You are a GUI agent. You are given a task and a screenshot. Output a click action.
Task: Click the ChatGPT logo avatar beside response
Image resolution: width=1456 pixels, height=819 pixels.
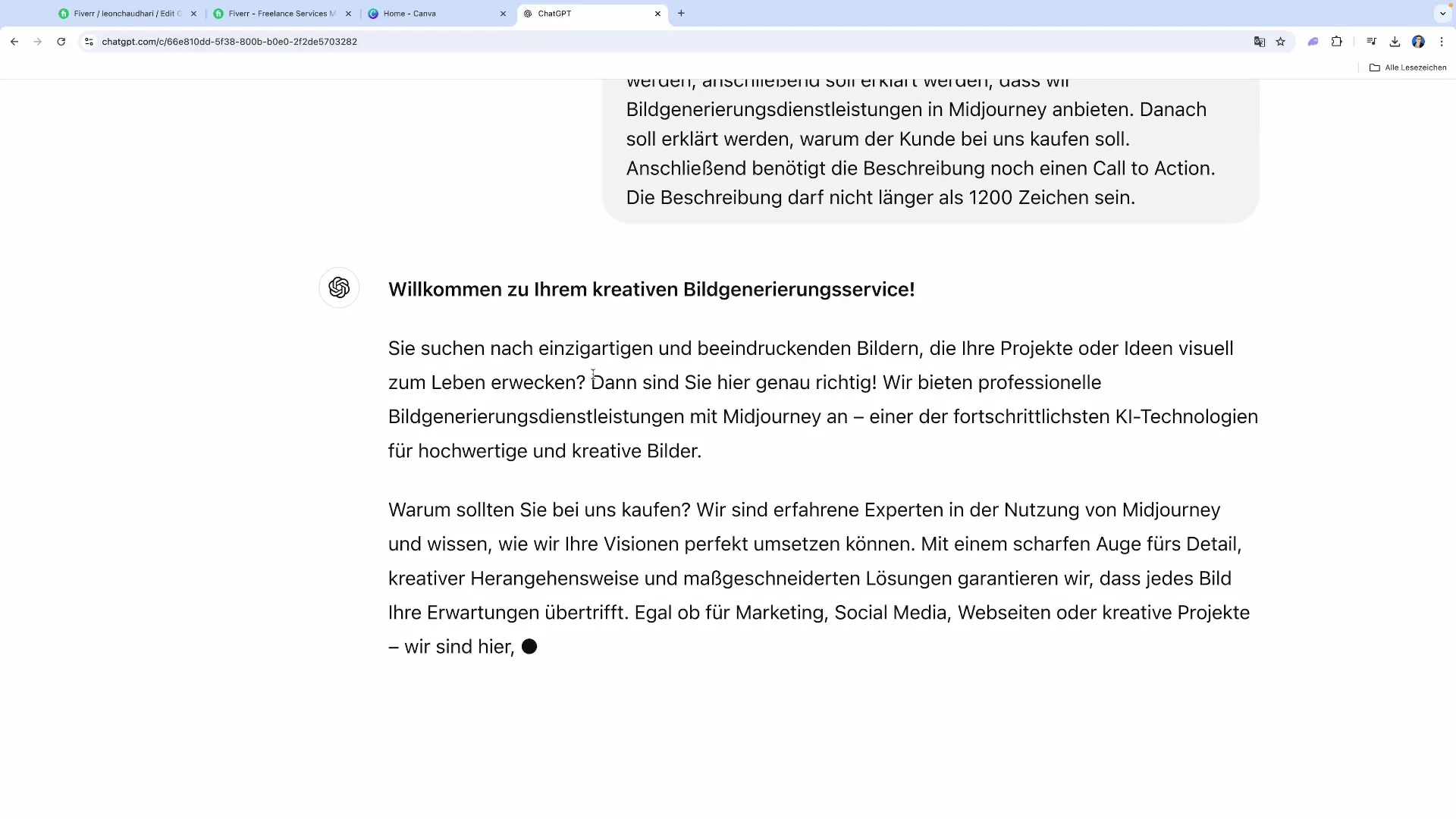[x=339, y=287]
